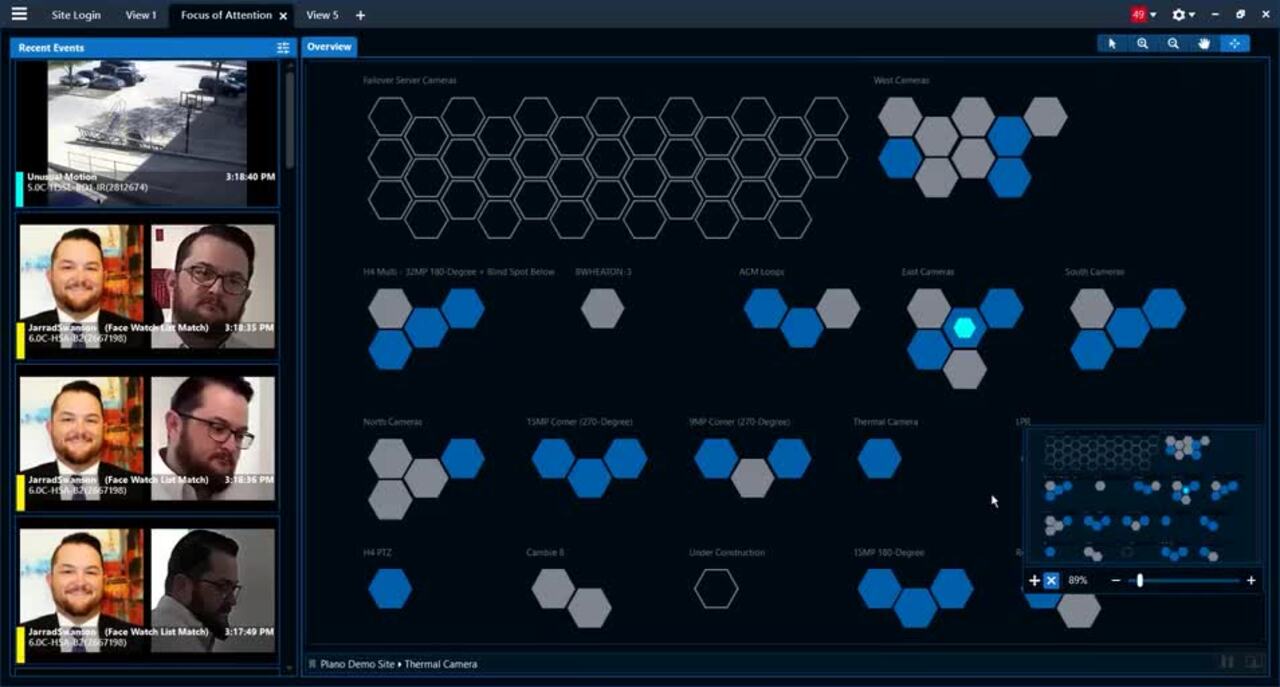Select the arrow pointer tool
The height and width of the screenshot is (687, 1280).
point(1112,44)
